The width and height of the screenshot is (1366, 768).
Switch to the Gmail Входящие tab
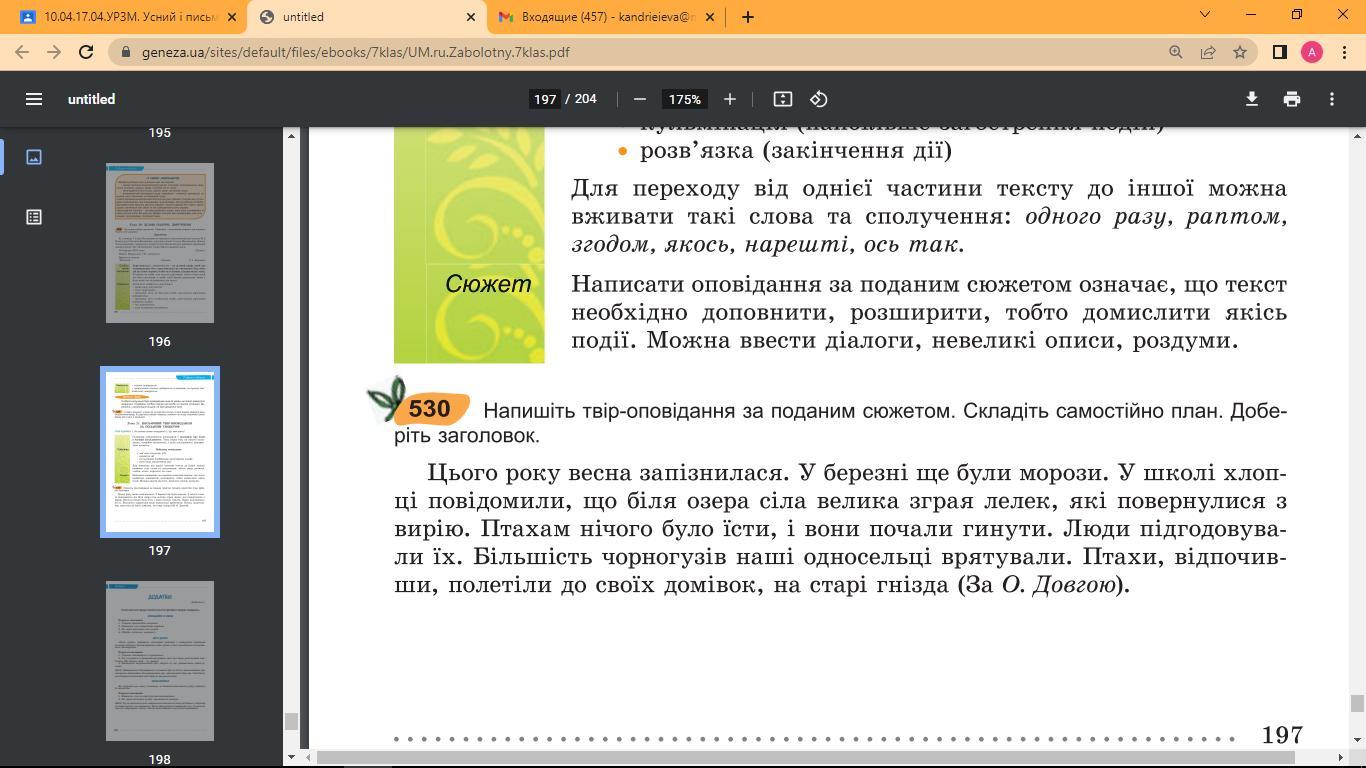[607, 17]
